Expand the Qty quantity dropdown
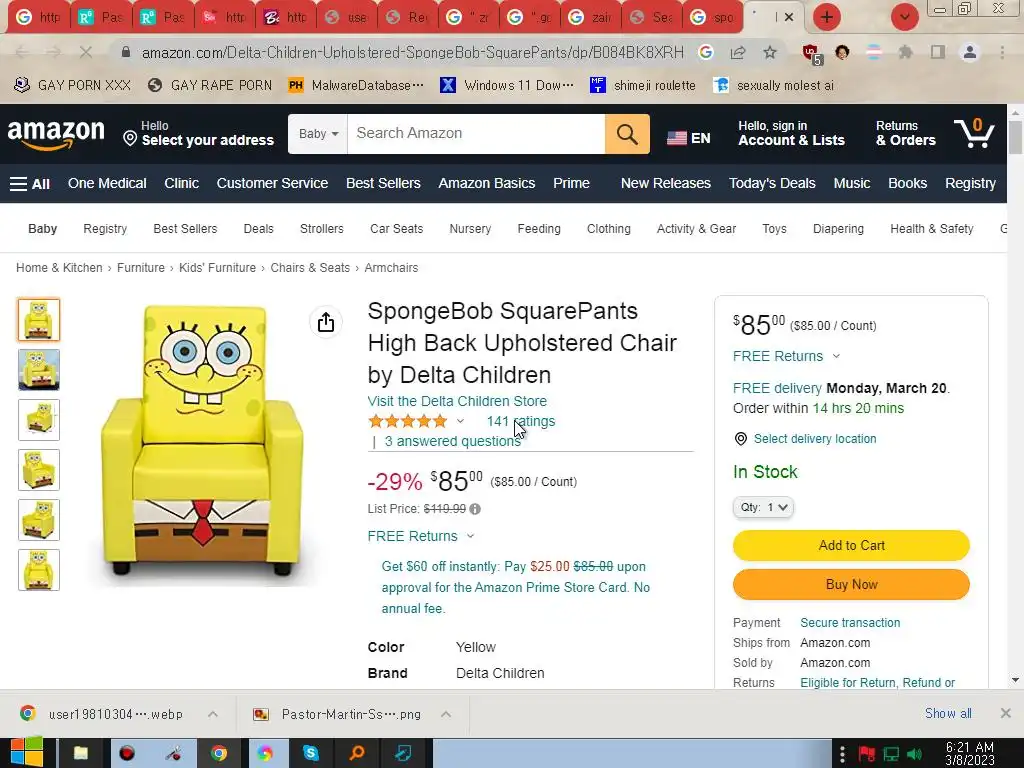The width and height of the screenshot is (1024, 768). 763,507
